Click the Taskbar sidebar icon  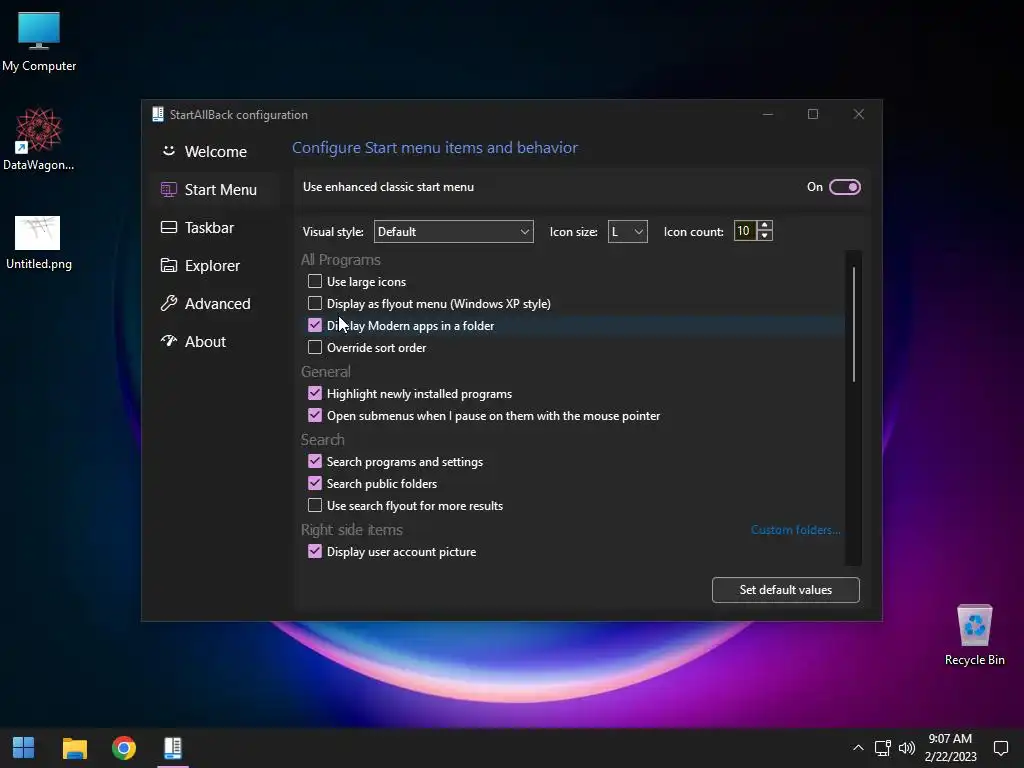[168, 227]
